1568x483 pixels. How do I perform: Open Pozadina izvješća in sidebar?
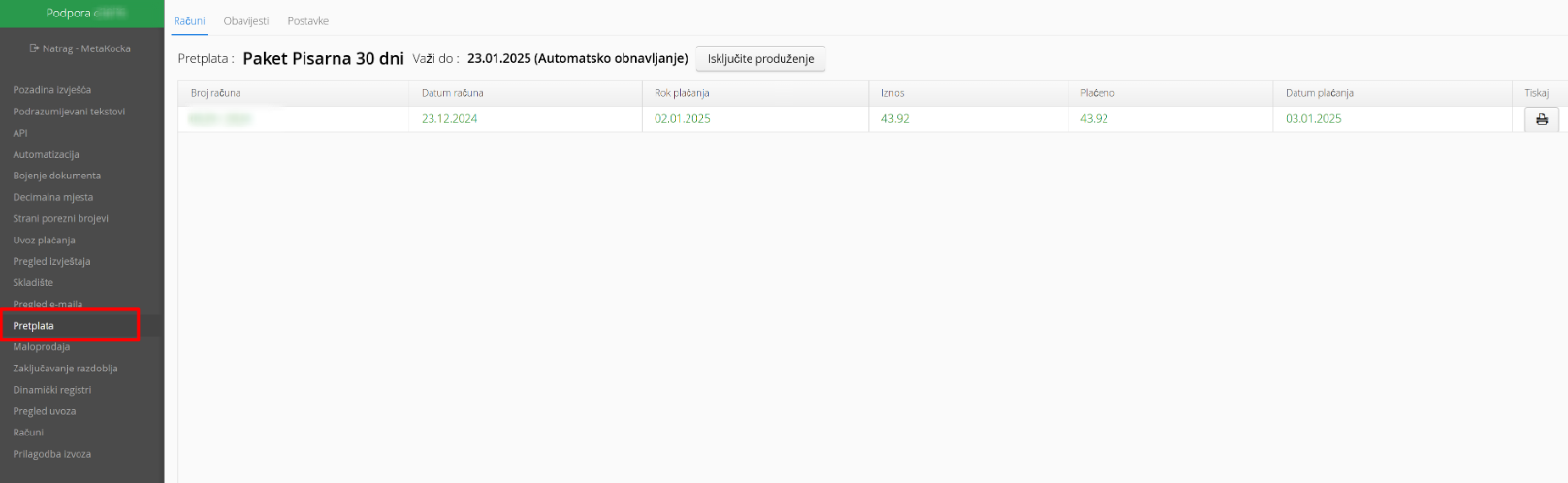click(x=52, y=90)
